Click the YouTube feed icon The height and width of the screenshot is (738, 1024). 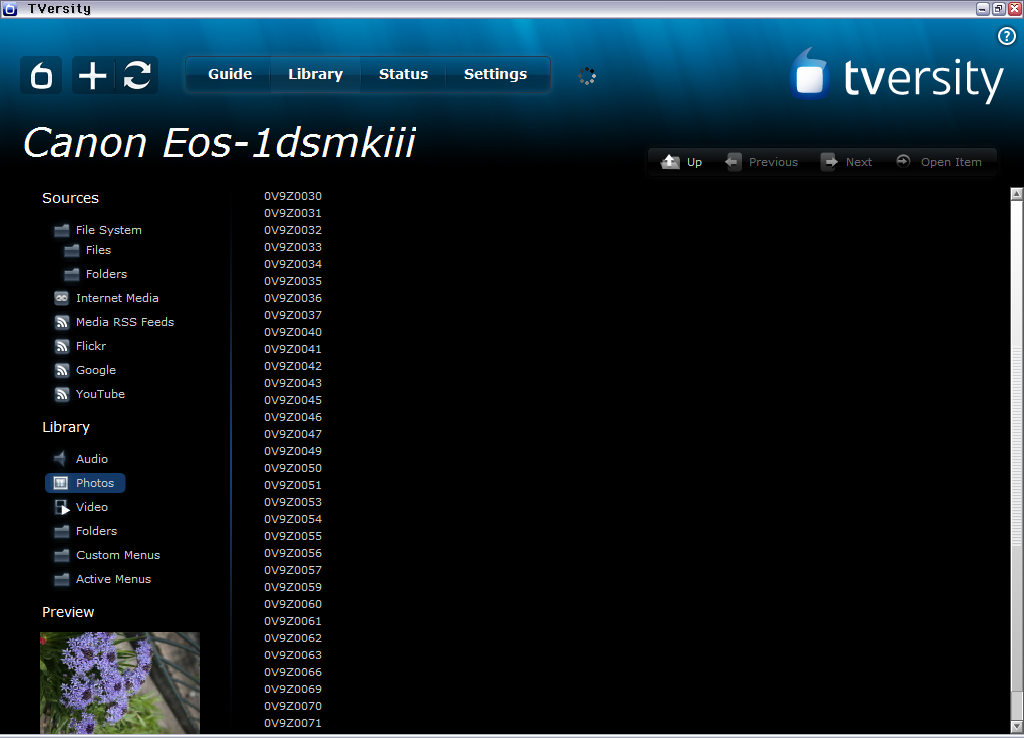pos(61,394)
